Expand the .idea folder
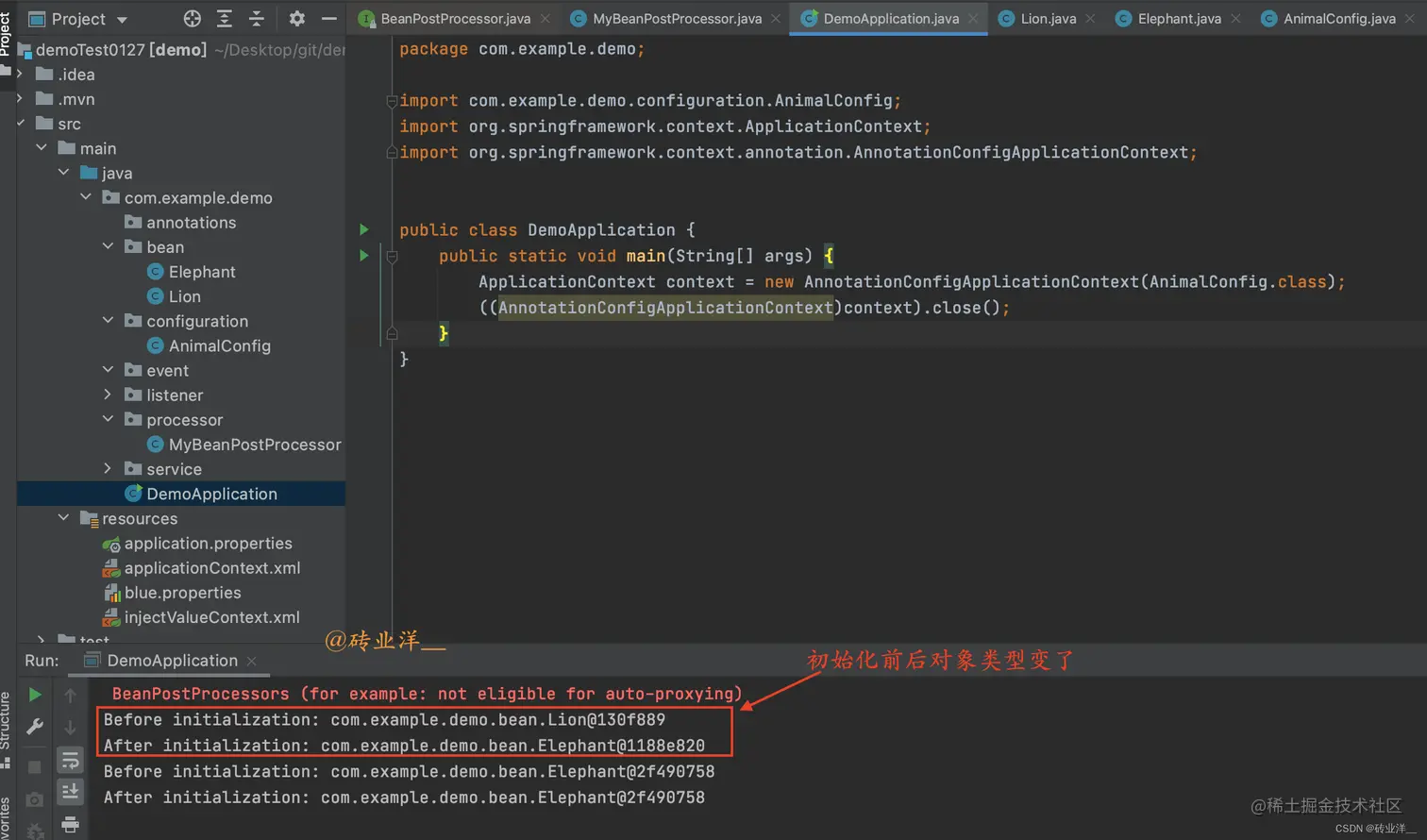Viewport: 1427px width, 840px height. tap(20, 75)
